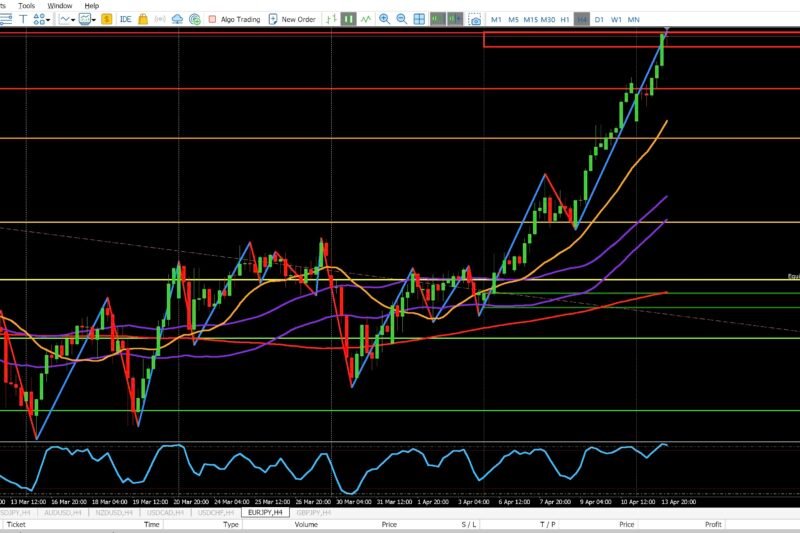Open the Tools menu
Screen dimensions: 800x533
(27, 6)
